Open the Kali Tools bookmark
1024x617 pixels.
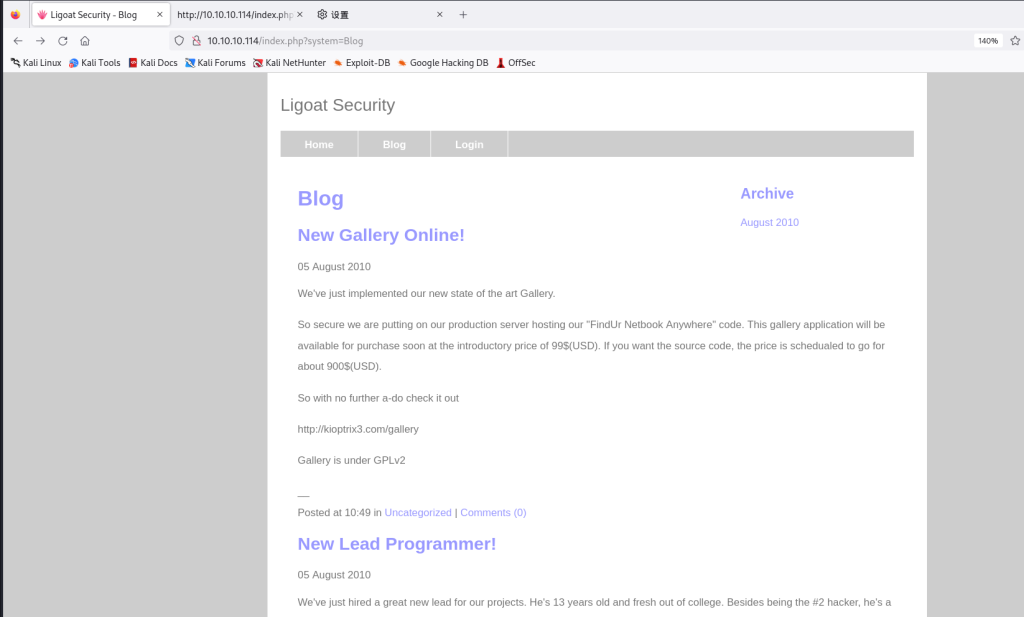[95, 63]
